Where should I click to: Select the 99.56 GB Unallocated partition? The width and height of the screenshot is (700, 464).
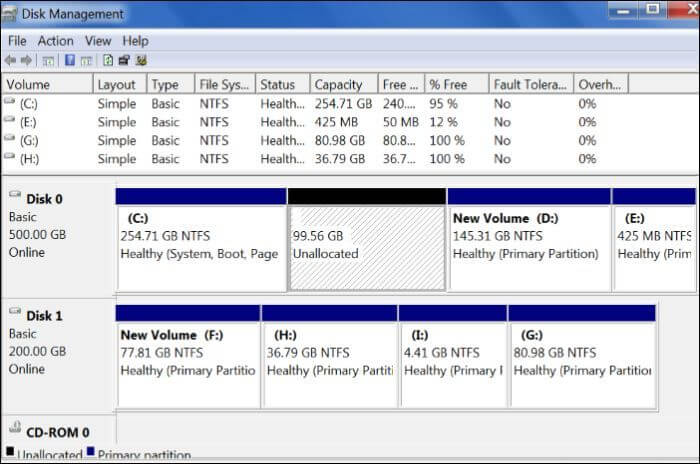(x=366, y=246)
